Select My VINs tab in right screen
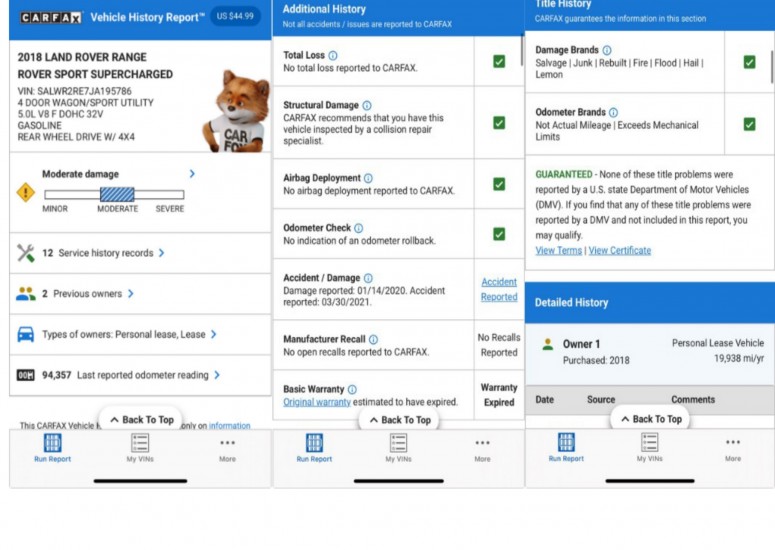Image resolution: width=775 pixels, height=550 pixels. pos(649,448)
